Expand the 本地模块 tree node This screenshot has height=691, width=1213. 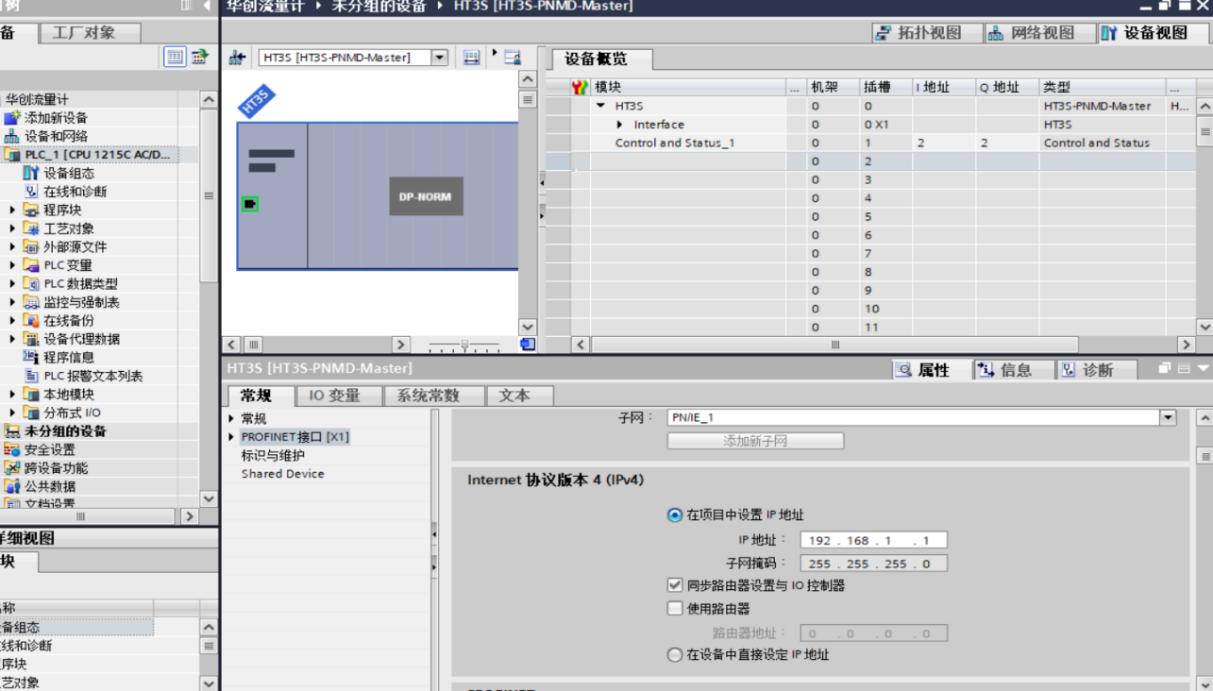(x=11, y=394)
